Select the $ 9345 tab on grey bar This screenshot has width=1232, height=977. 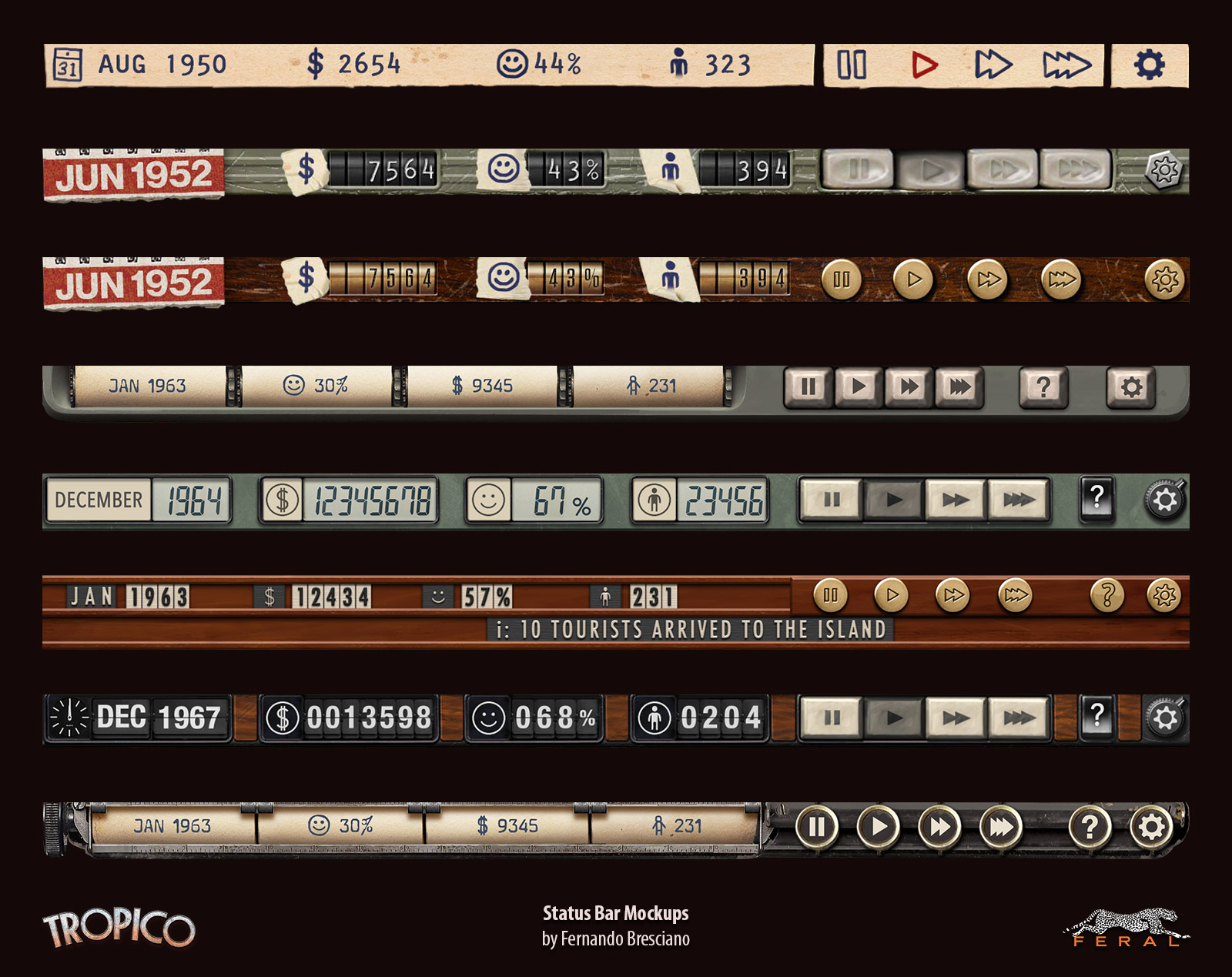pyautogui.click(x=482, y=386)
